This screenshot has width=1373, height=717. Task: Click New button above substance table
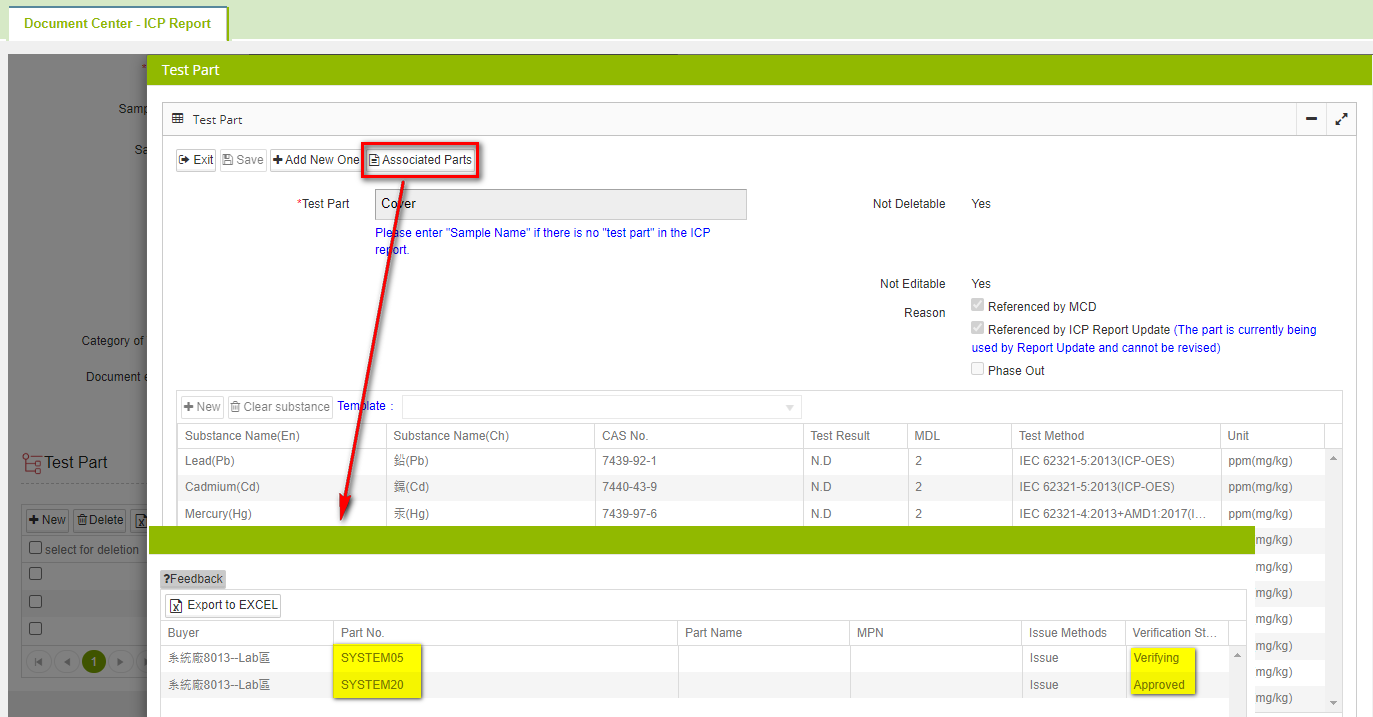point(202,407)
